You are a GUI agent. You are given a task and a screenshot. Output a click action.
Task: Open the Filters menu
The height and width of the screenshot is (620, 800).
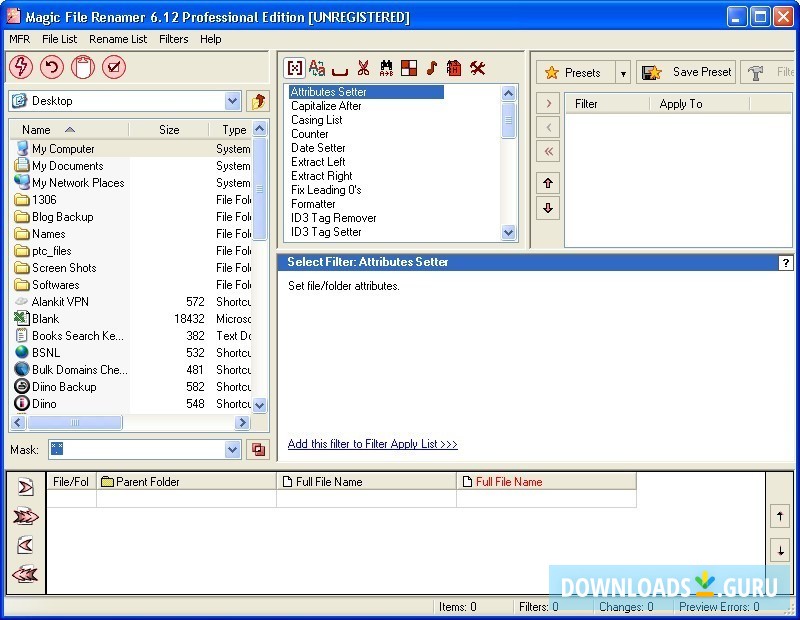pos(173,39)
